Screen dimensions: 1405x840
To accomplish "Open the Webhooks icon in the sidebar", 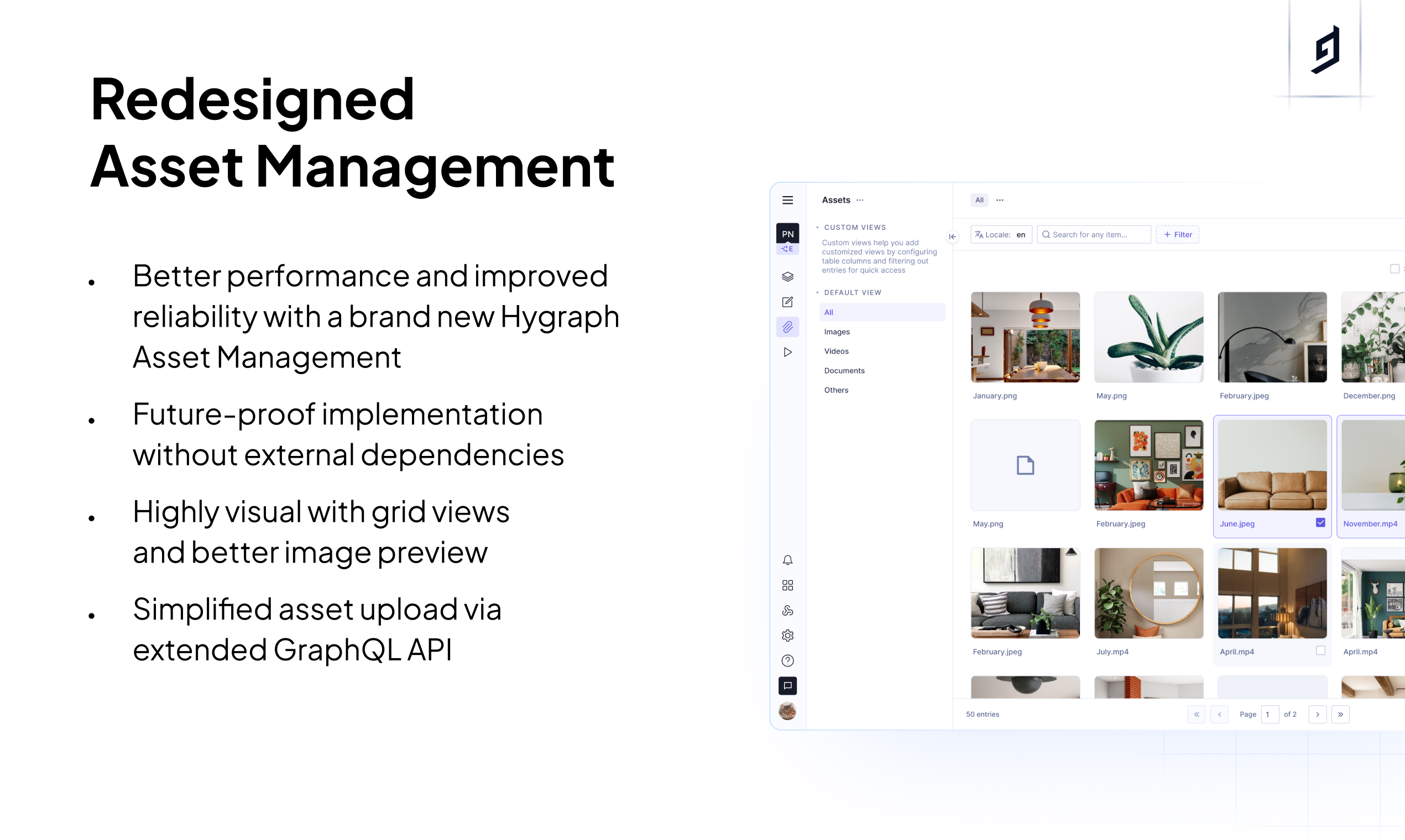I will (x=787, y=610).
